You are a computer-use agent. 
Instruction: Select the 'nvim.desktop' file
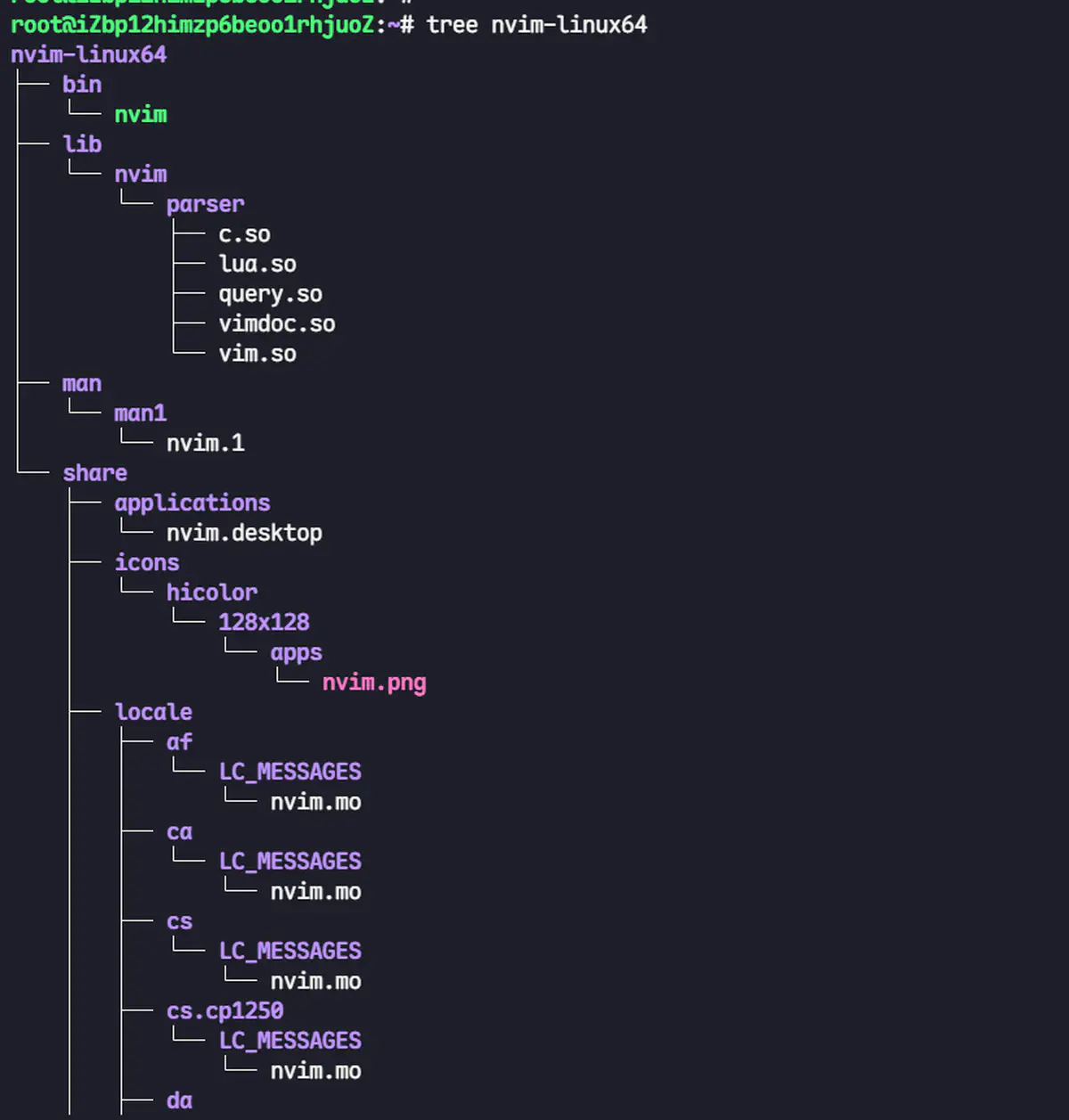[x=244, y=534]
